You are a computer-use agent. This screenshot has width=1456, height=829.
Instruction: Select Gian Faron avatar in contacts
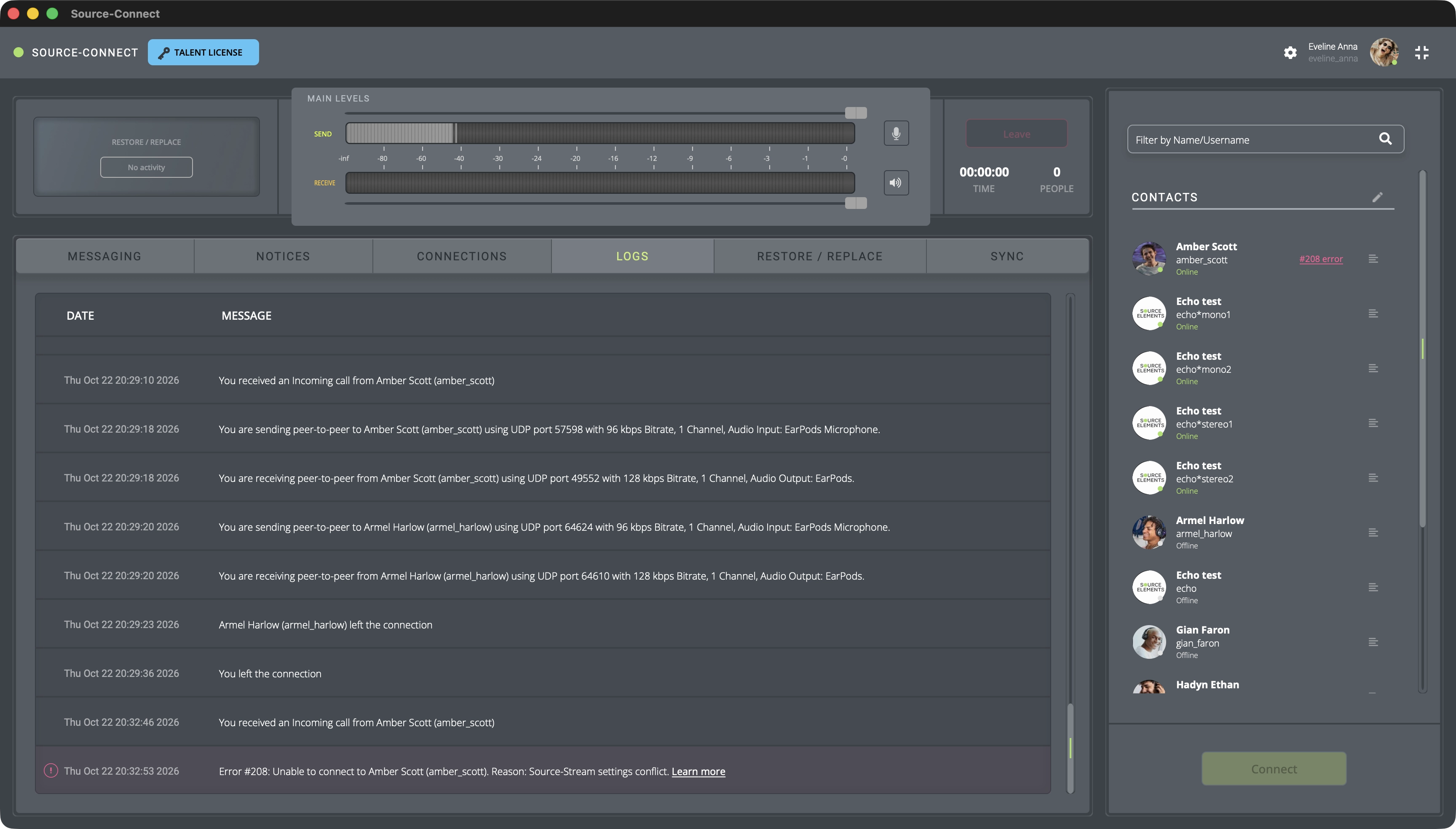[1148, 642]
